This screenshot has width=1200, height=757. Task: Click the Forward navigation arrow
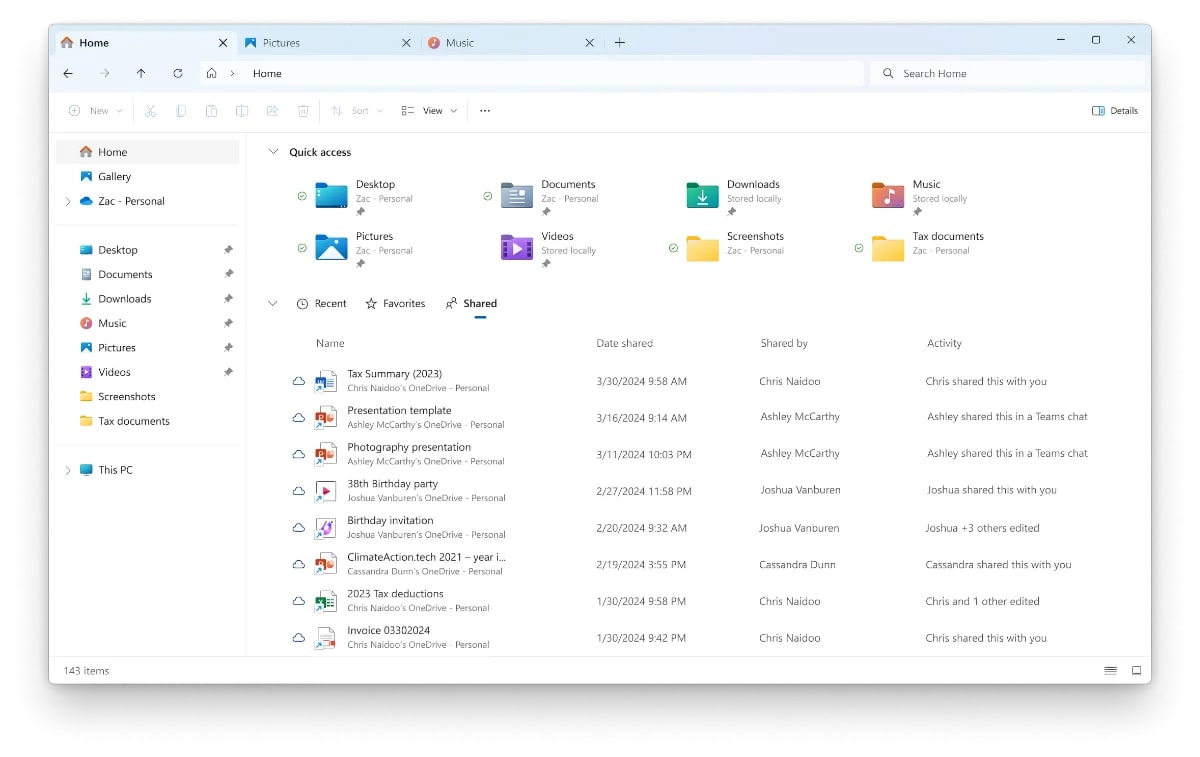coord(104,73)
